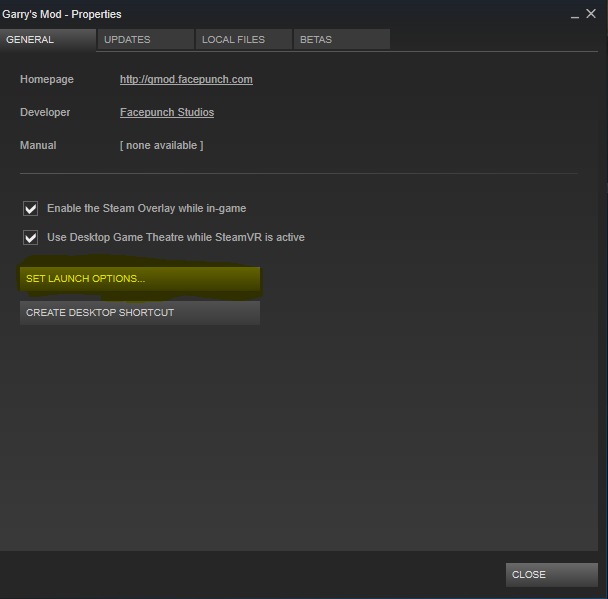
Task: Uncheck Use Desktop Game Theatre option
Action: pyautogui.click(x=31, y=238)
